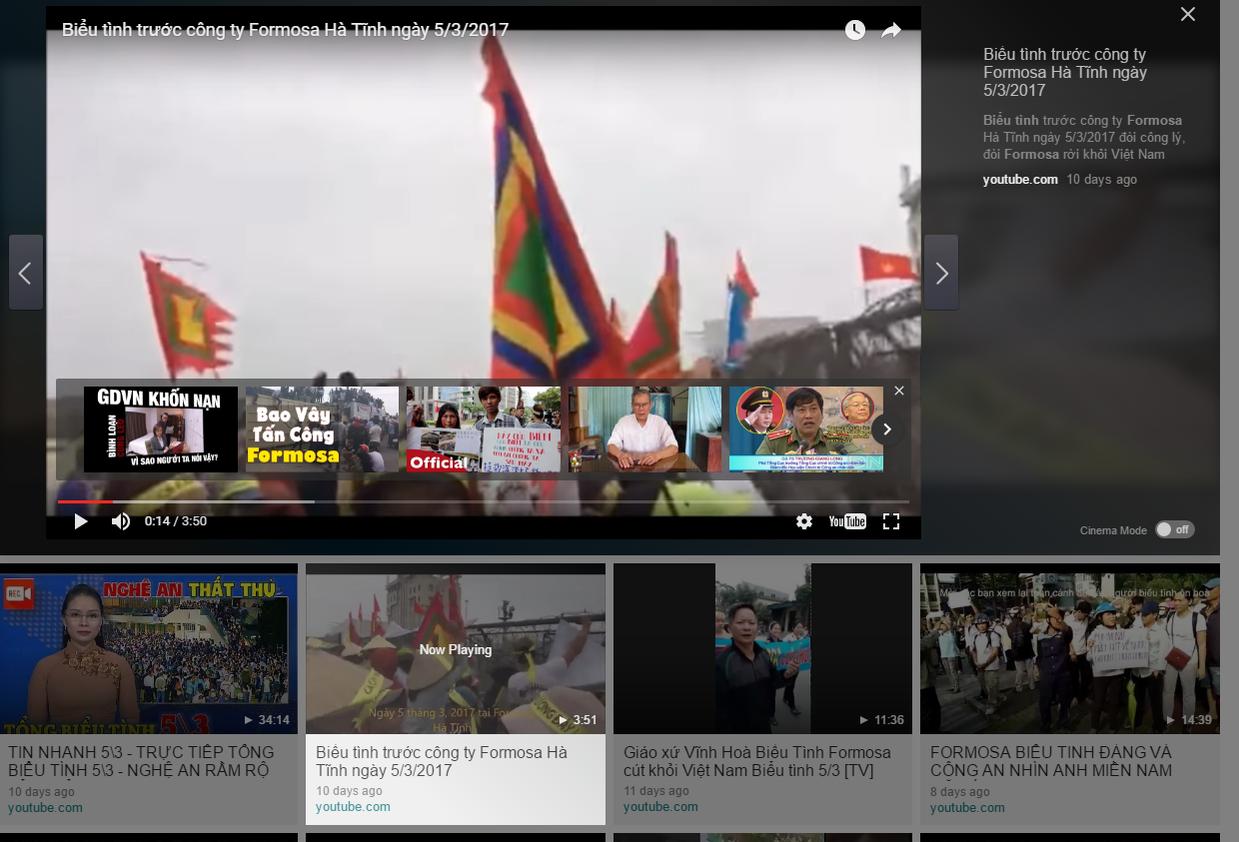This screenshot has width=1239, height=842.
Task: Open the 11:36 Giáo xứ Vĩnh Hoà thumbnail
Action: pos(762,649)
